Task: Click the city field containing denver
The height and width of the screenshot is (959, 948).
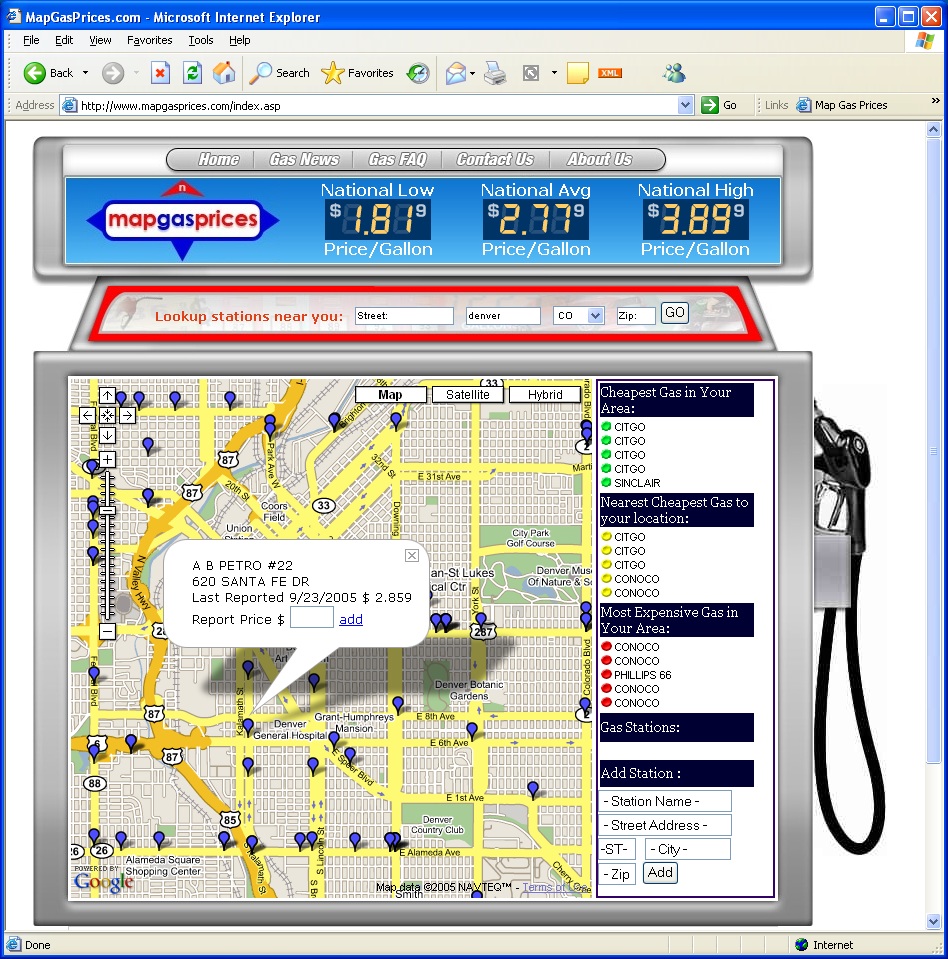Action: [x=503, y=316]
